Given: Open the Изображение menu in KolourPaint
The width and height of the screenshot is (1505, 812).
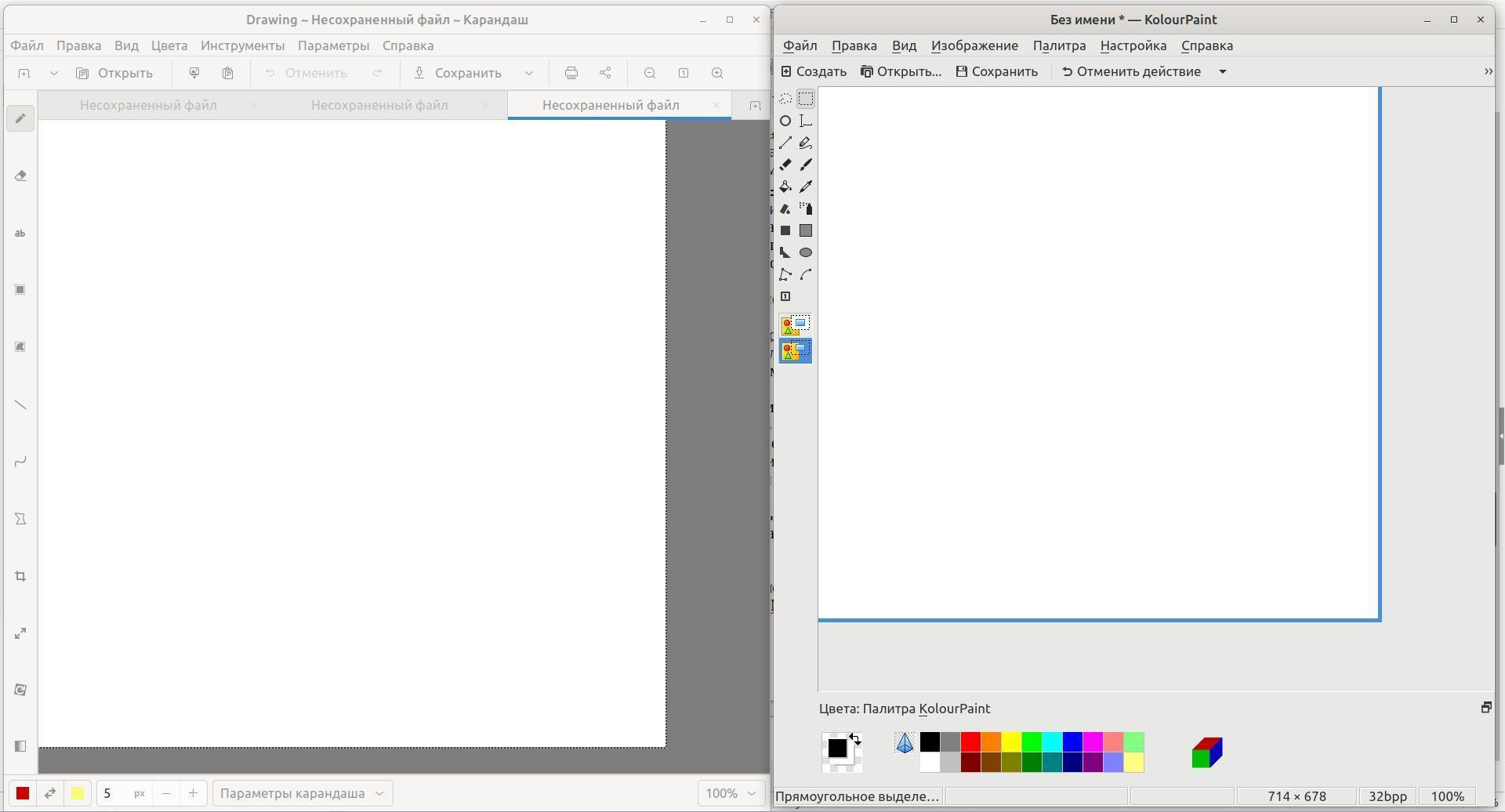Looking at the screenshot, I should pyautogui.click(x=974, y=45).
